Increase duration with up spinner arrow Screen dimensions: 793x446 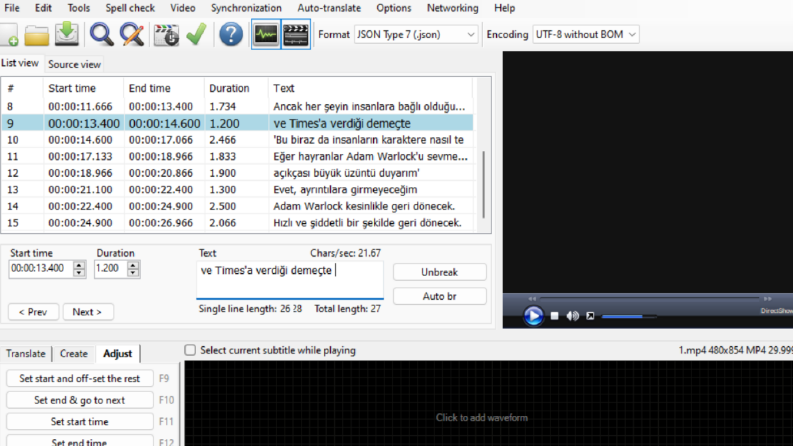[x=133, y=264]
